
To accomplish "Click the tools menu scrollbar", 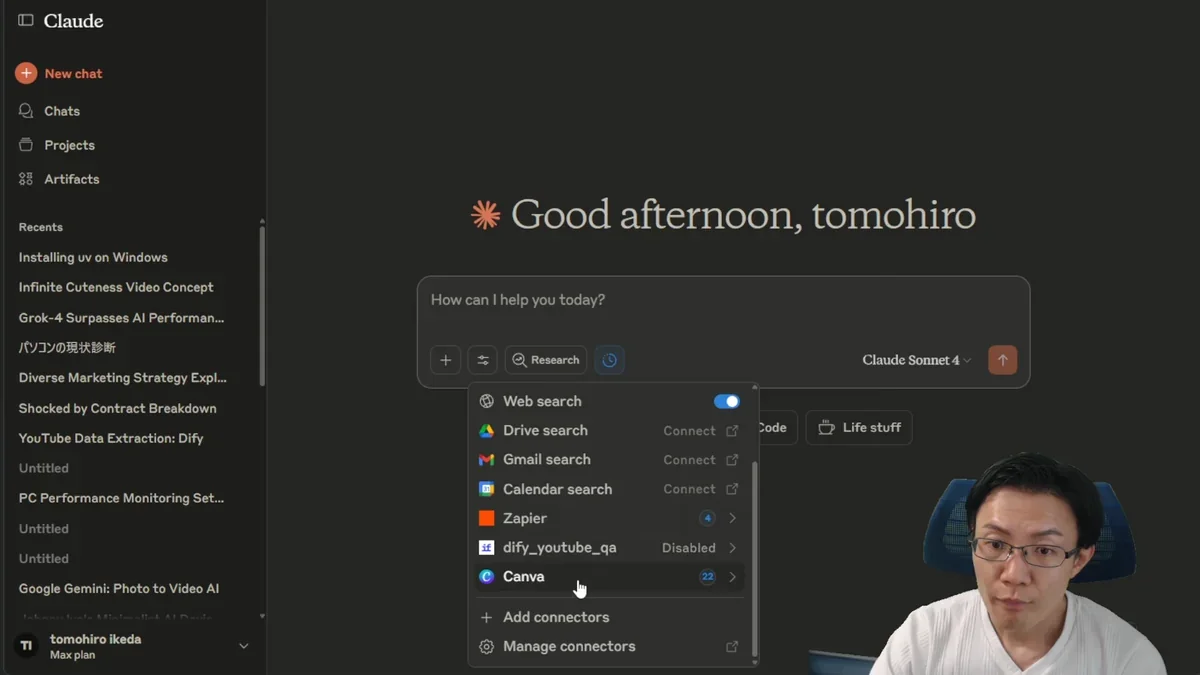I will click(754, 558).
